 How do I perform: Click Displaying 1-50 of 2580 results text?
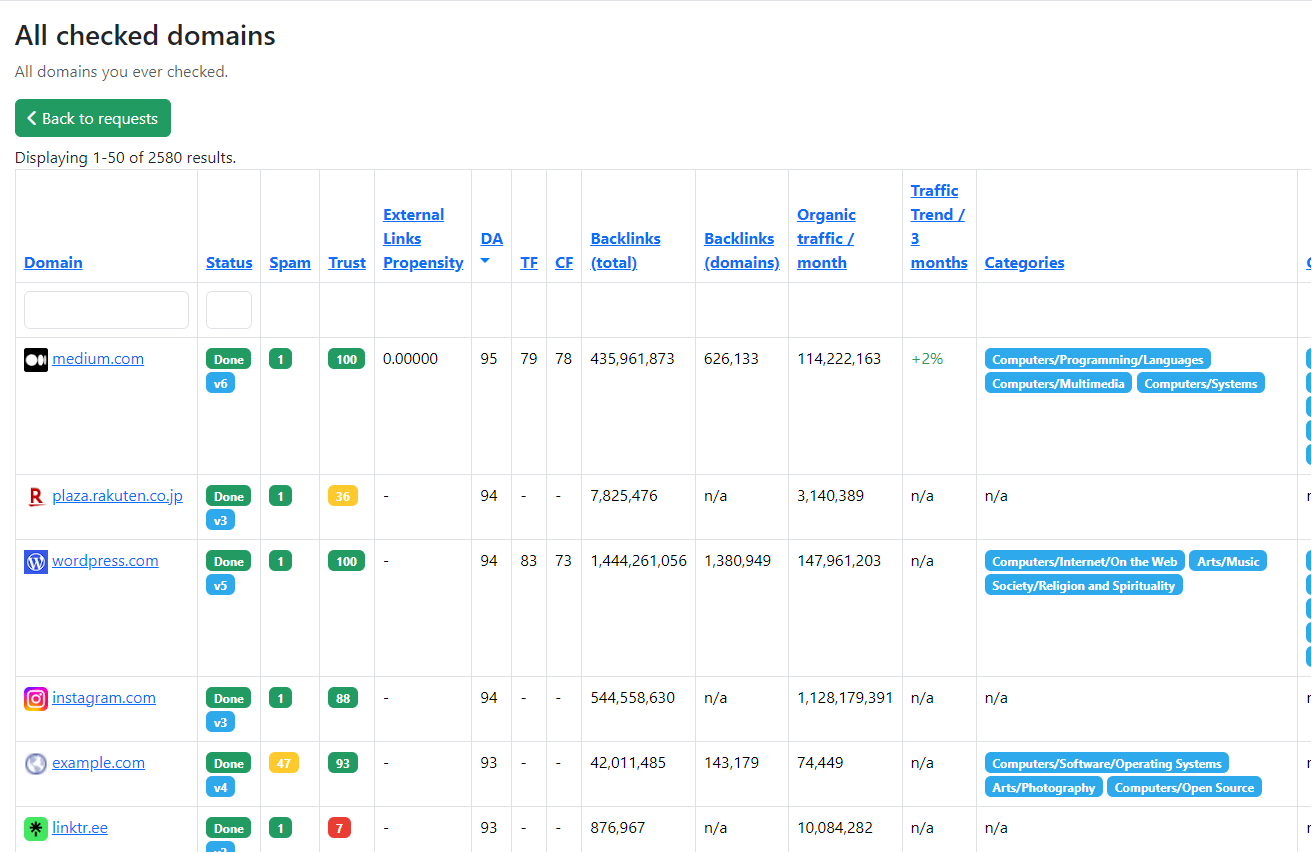(x=125, y=157)
